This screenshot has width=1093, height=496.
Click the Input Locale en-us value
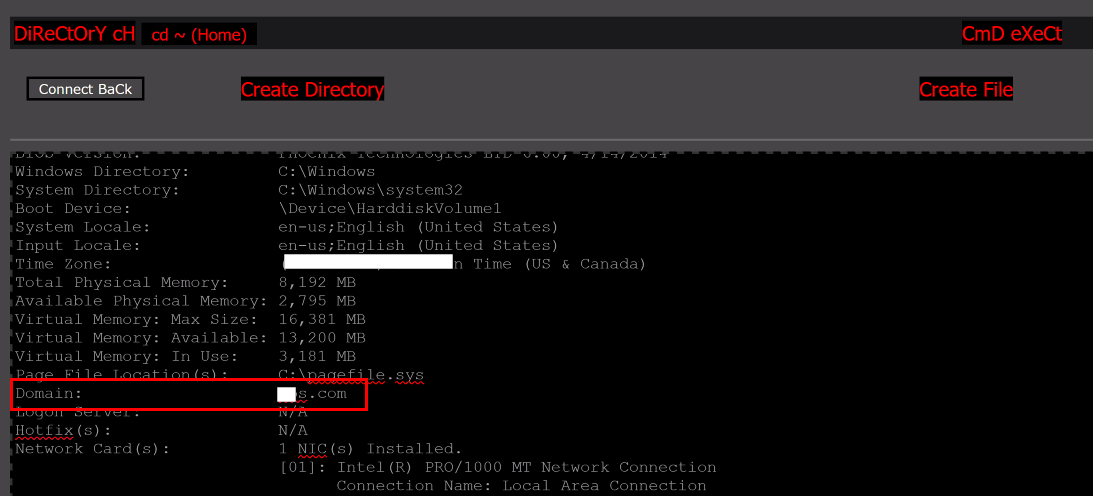click(418, 245)
